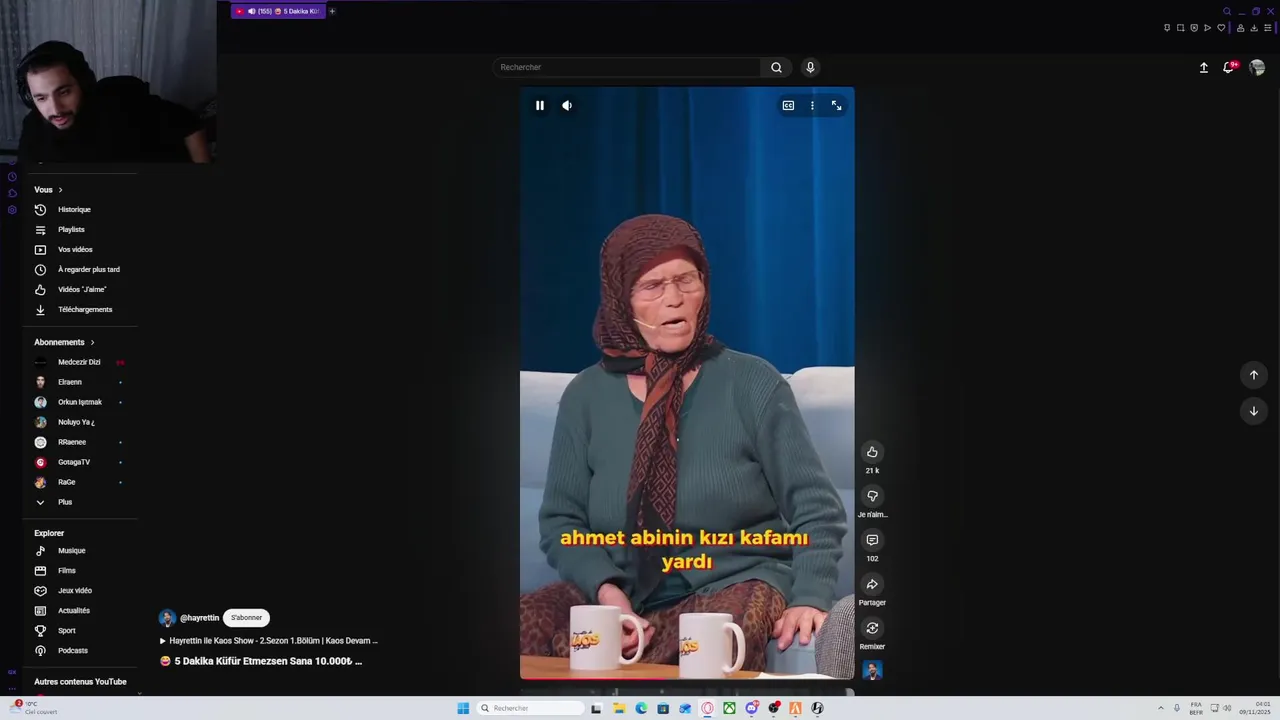The width and height of the screenshot is (1280, 720).
Task: Expand the Vous section chevron
Action: 60,190
